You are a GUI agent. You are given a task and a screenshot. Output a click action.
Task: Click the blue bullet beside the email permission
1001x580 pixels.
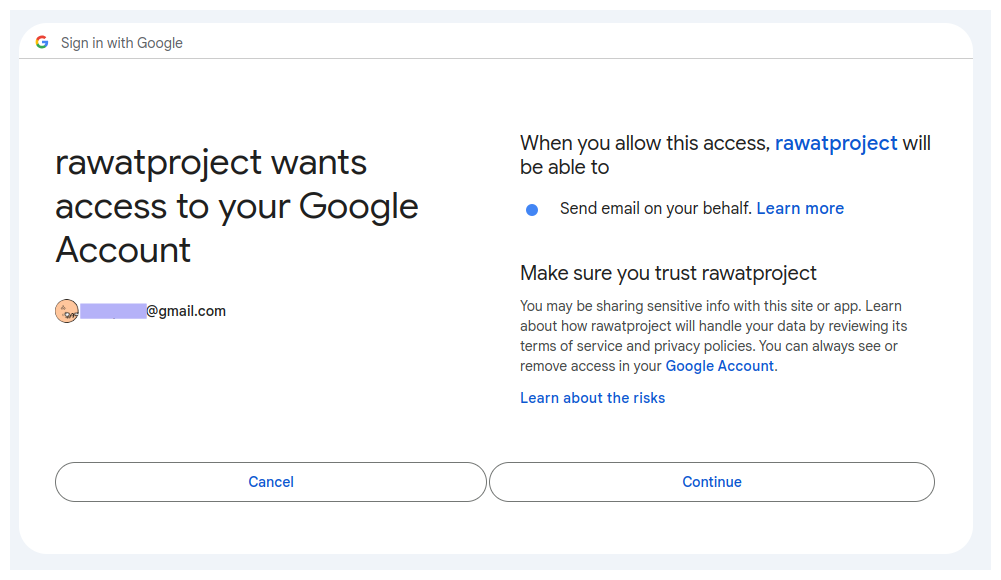coord(531,209)
